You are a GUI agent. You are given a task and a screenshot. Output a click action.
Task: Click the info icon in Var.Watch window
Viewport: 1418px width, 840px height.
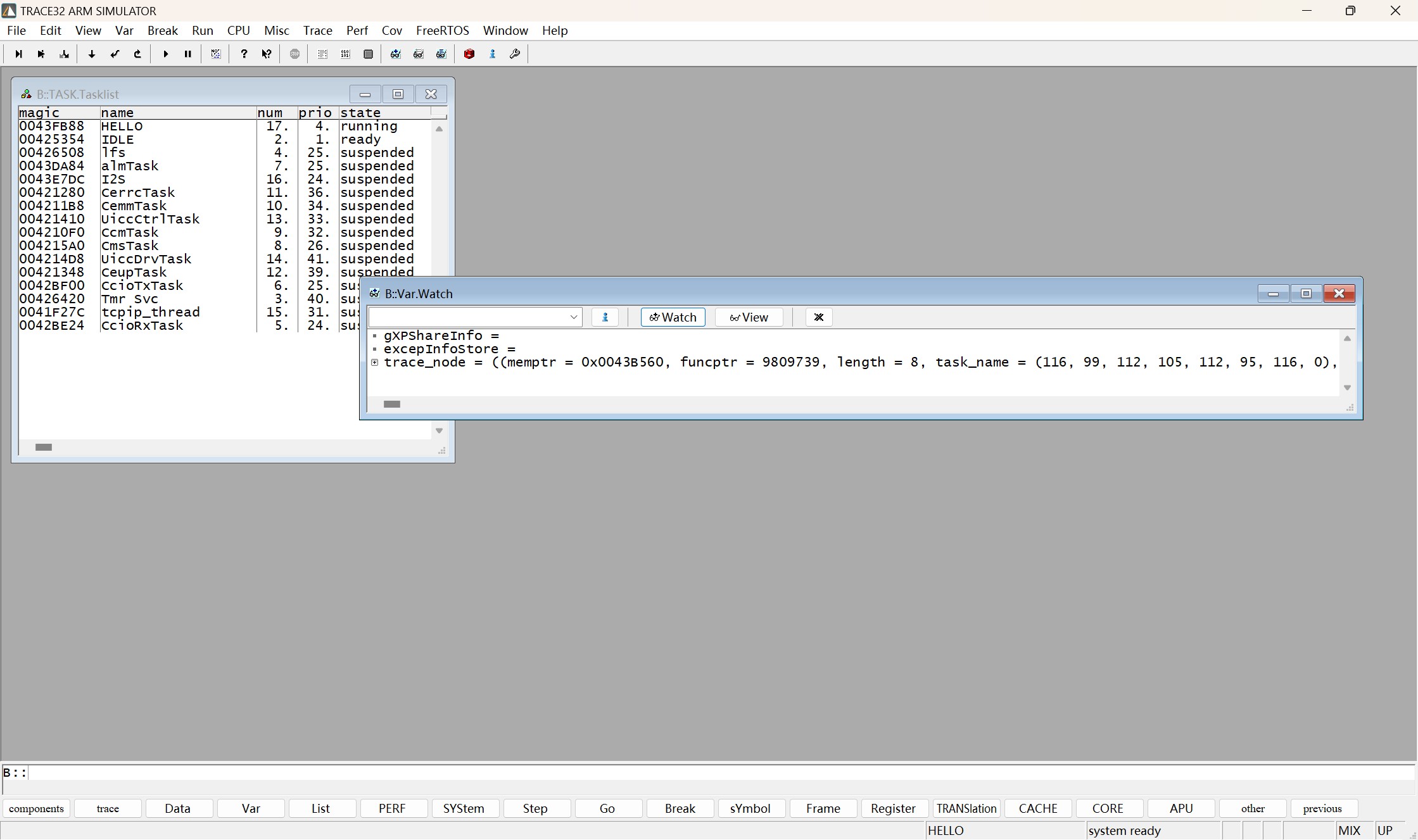point(605,317)
